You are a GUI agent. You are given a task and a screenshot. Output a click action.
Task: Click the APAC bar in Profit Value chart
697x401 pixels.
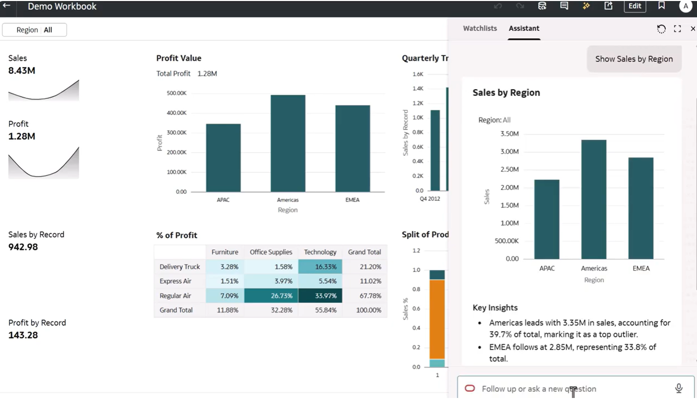[223, 158]
